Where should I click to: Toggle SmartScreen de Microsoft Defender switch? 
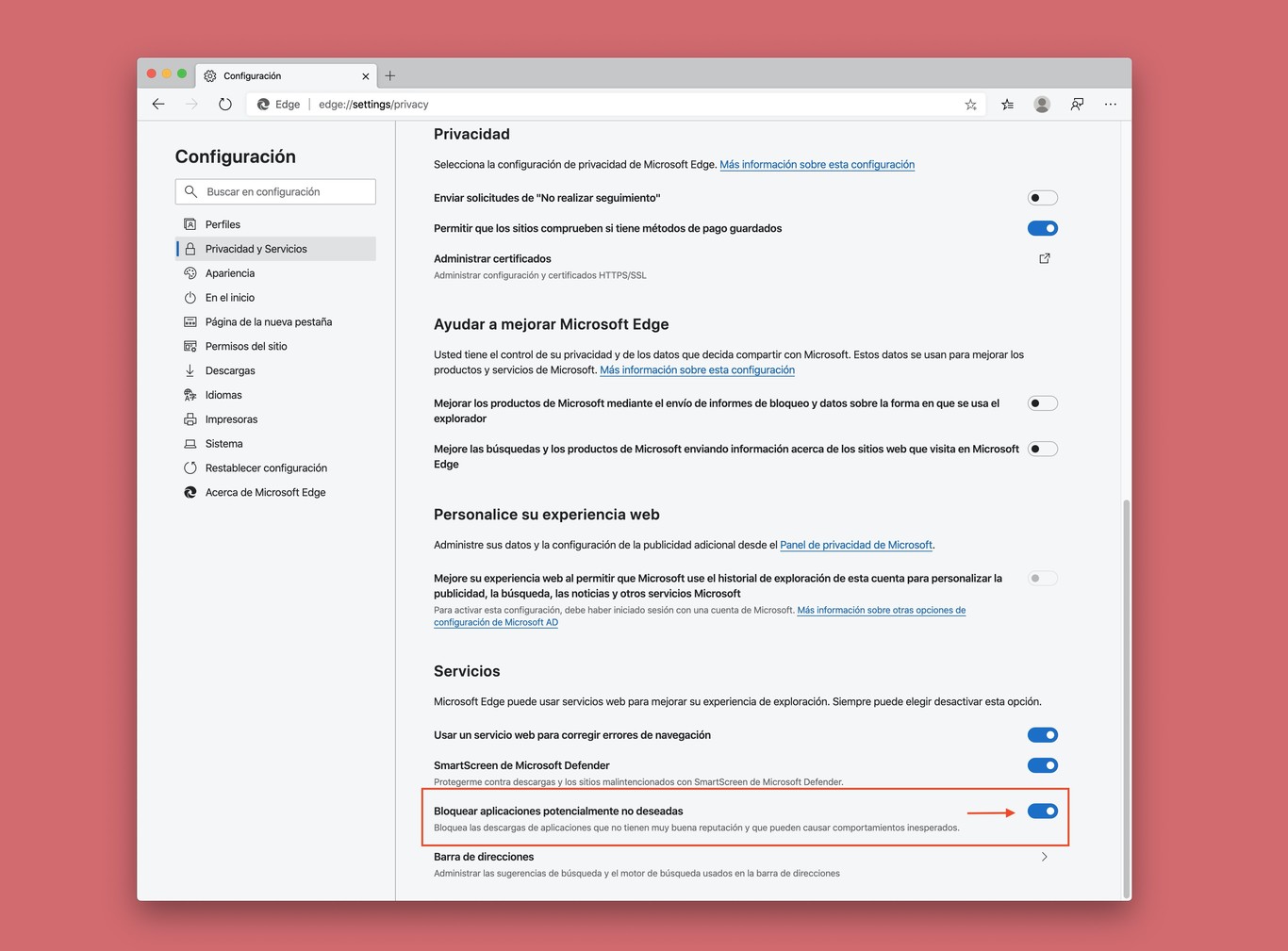1043,765
